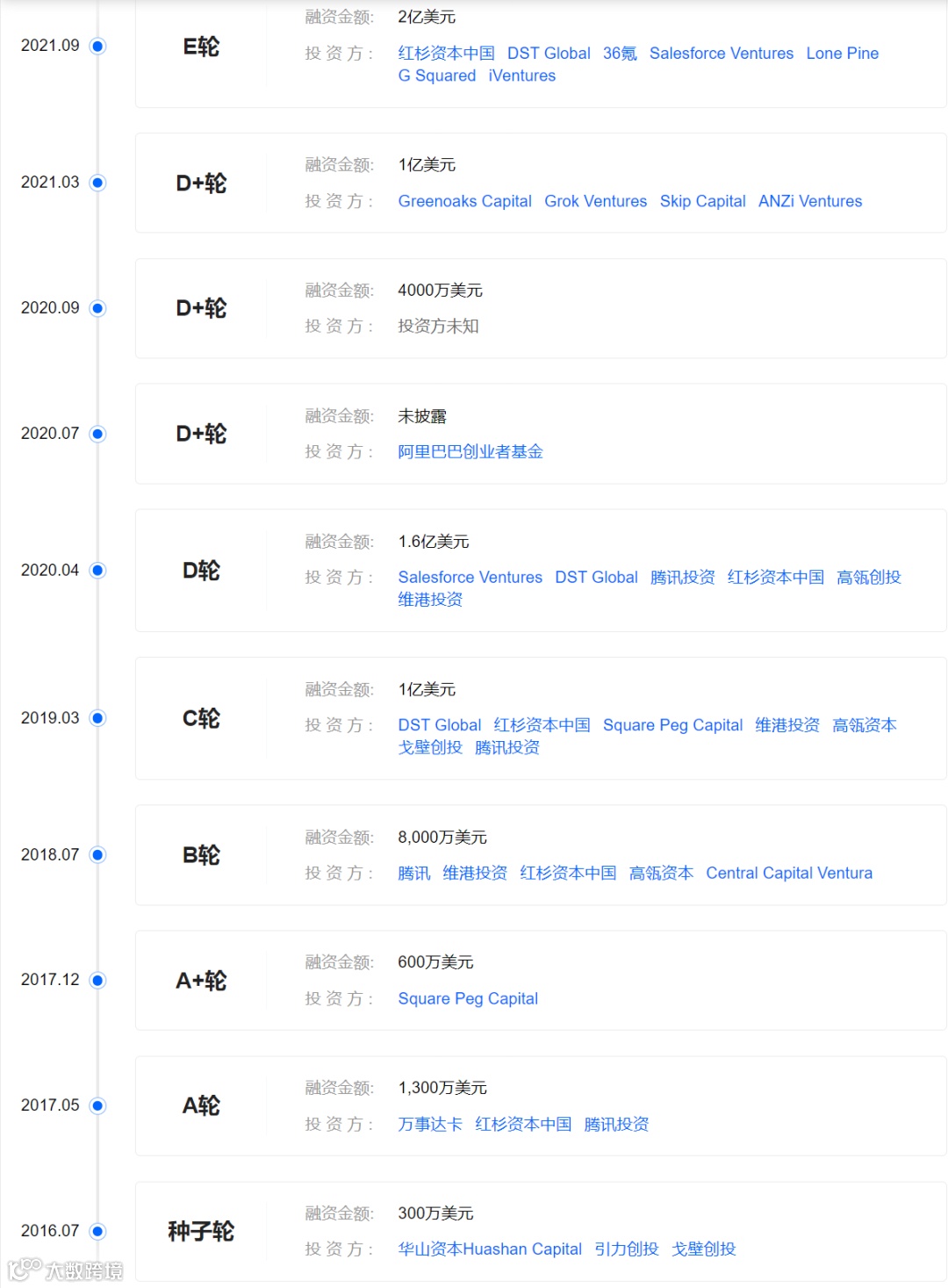
Task: Open 高瓴资本 in B轮 row
Action: [x=661, y=874]
